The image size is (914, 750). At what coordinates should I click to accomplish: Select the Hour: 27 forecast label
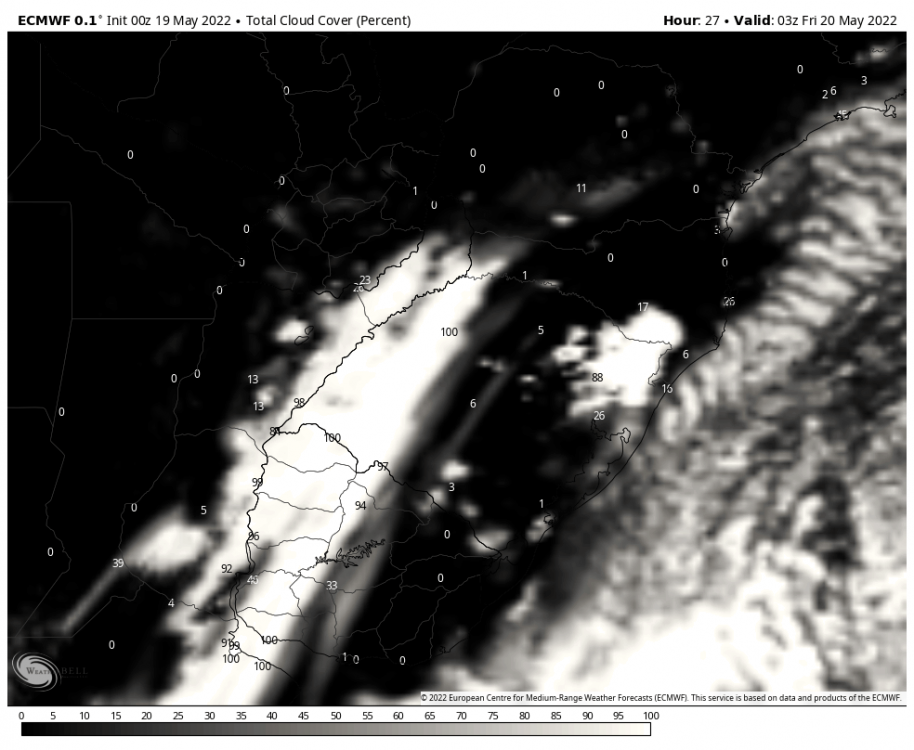pos(691,20)
